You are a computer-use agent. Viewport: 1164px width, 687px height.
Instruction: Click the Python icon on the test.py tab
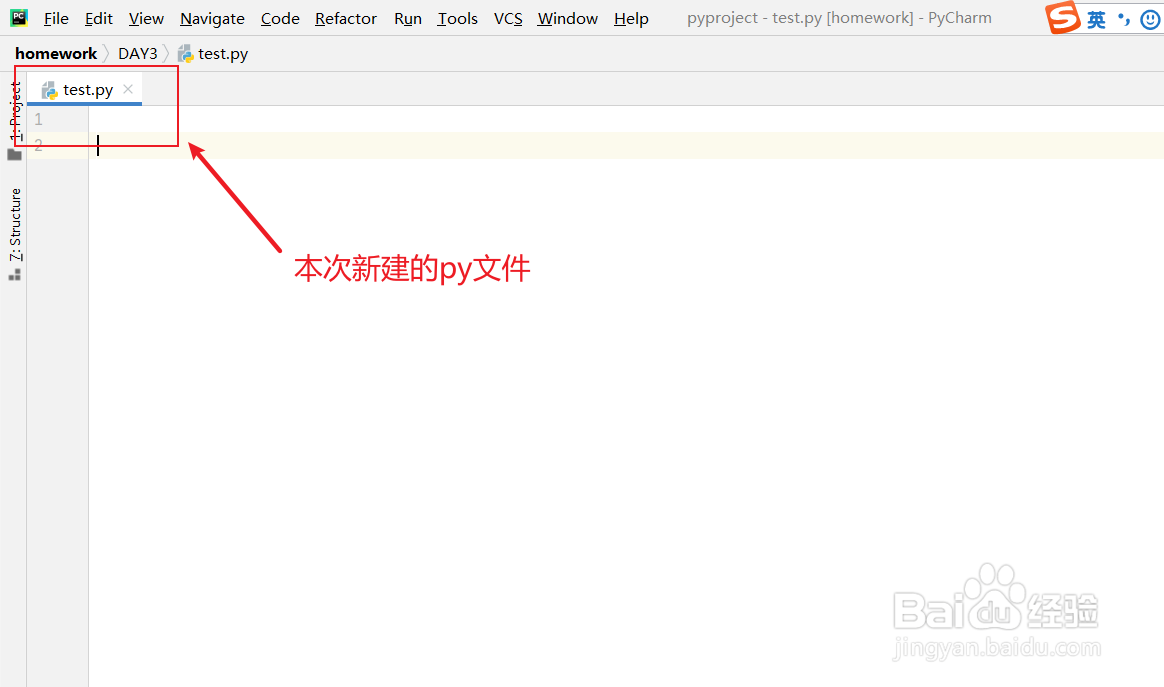pyautogui.click(x=48, y=89)
